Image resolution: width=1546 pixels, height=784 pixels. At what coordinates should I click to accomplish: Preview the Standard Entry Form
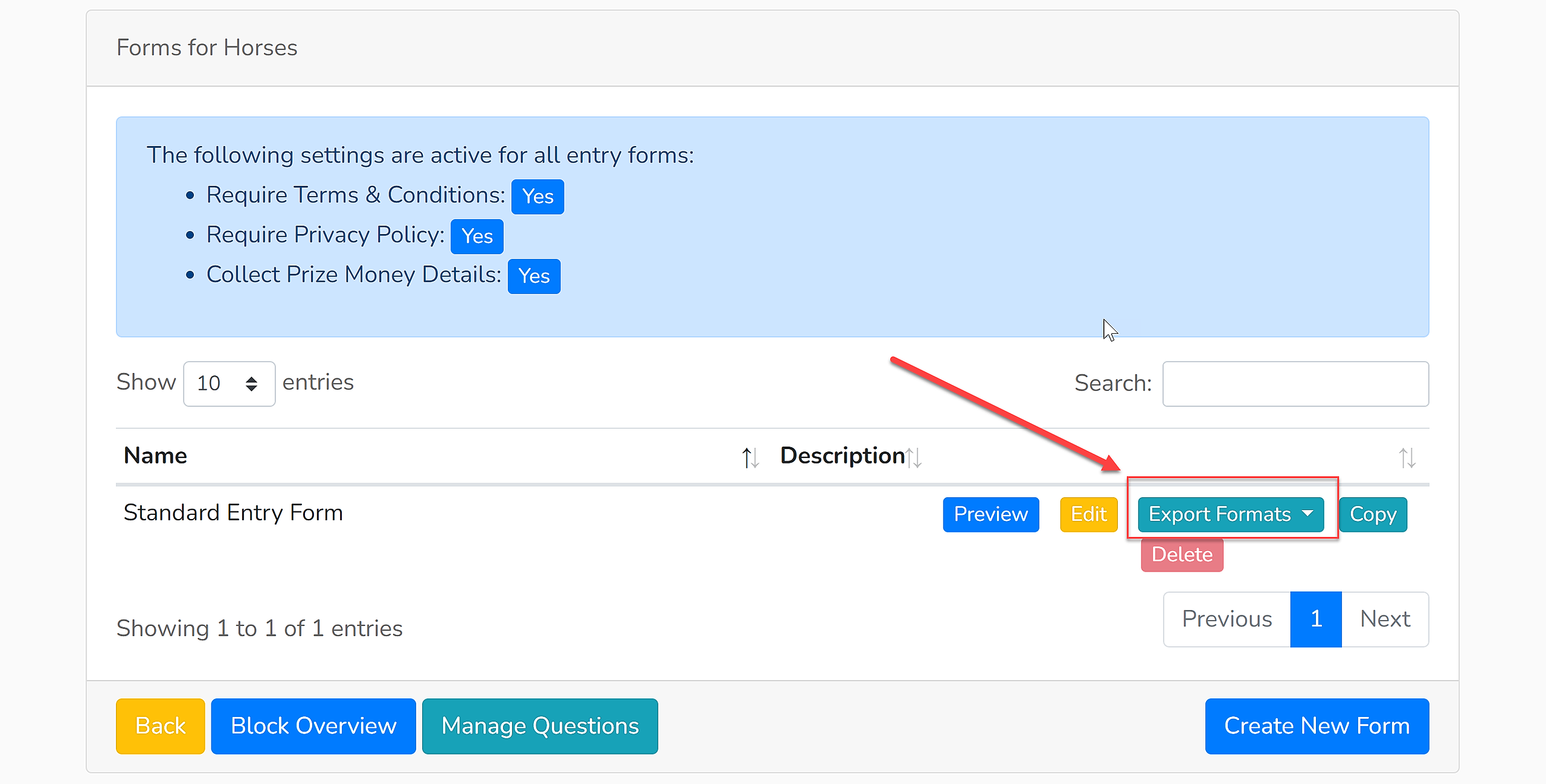point(991,514)
